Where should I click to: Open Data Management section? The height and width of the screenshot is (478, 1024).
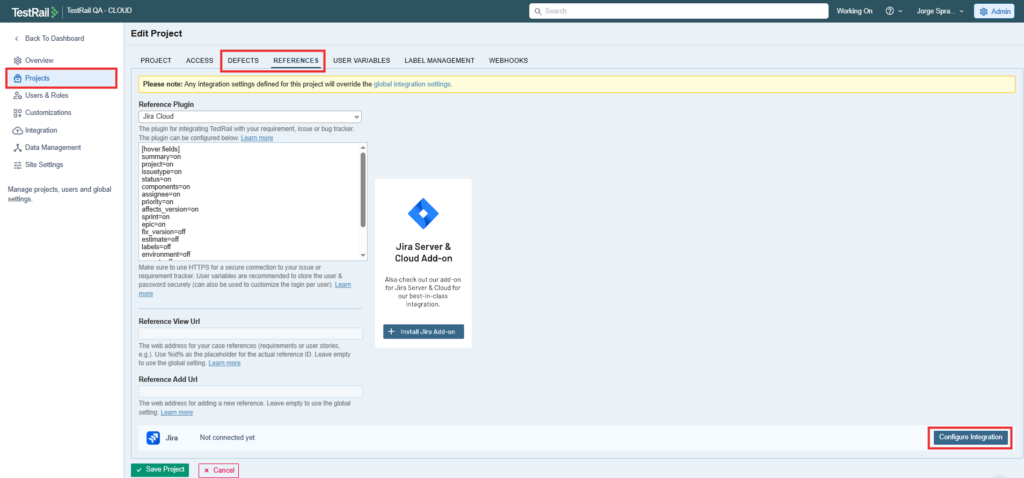coord(53,147)
